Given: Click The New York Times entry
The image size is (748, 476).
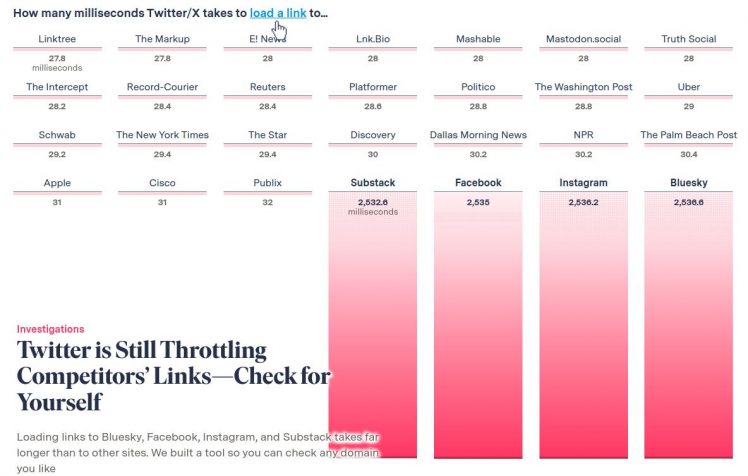Looking at the screenshot, I should tap(162, 135).
